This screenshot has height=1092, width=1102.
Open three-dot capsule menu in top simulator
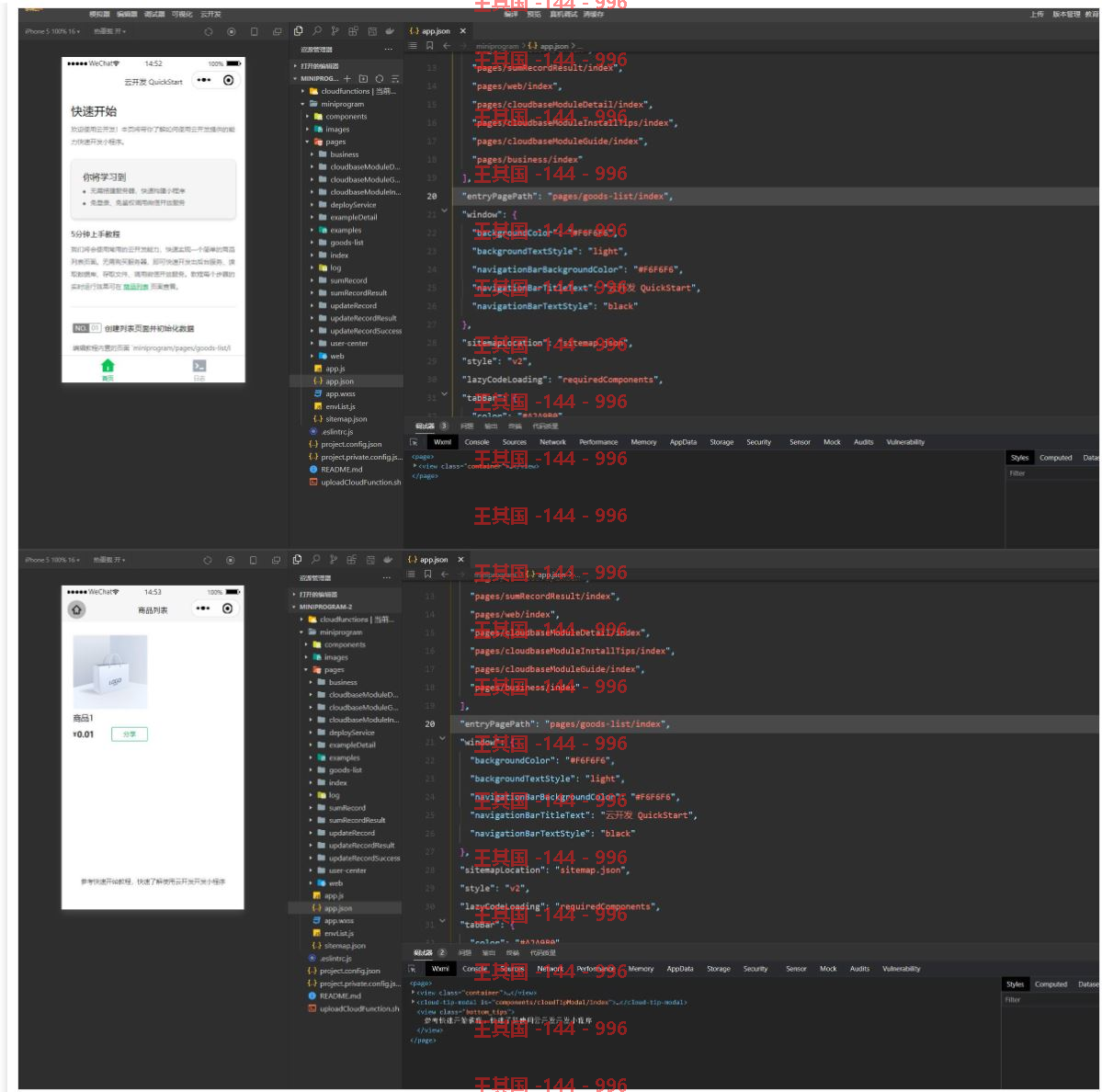204,80
